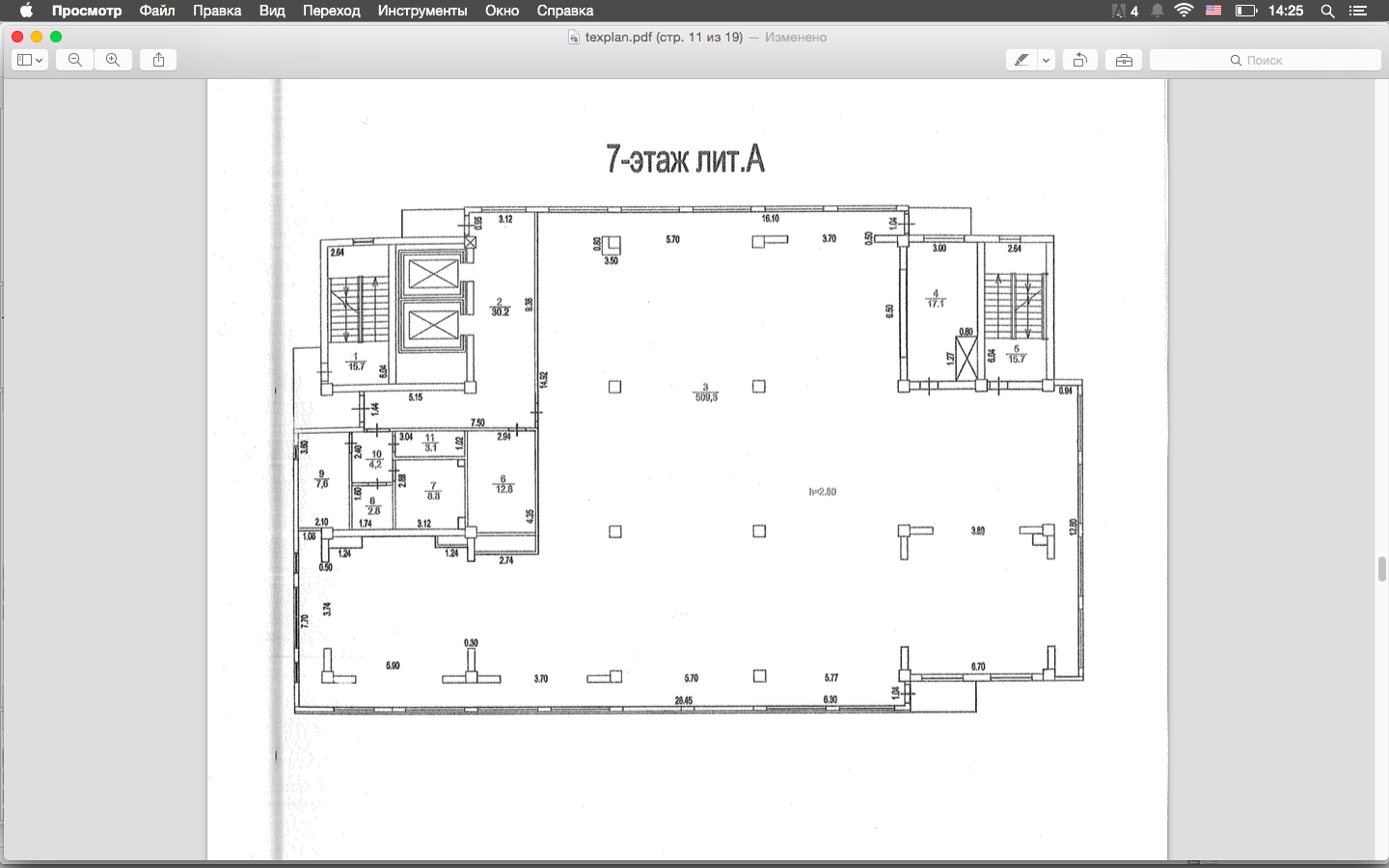Open the Окно menu
Image resolution: width=1389 pixels, height=868 pixels.
502,11
